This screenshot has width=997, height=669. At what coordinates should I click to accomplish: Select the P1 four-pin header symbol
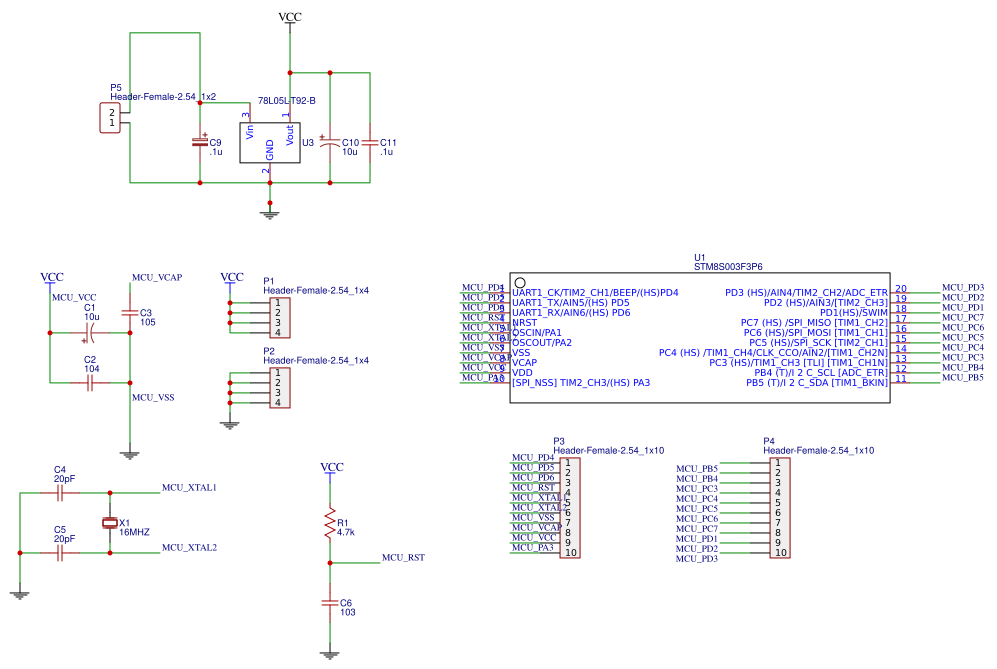(279, 317)
